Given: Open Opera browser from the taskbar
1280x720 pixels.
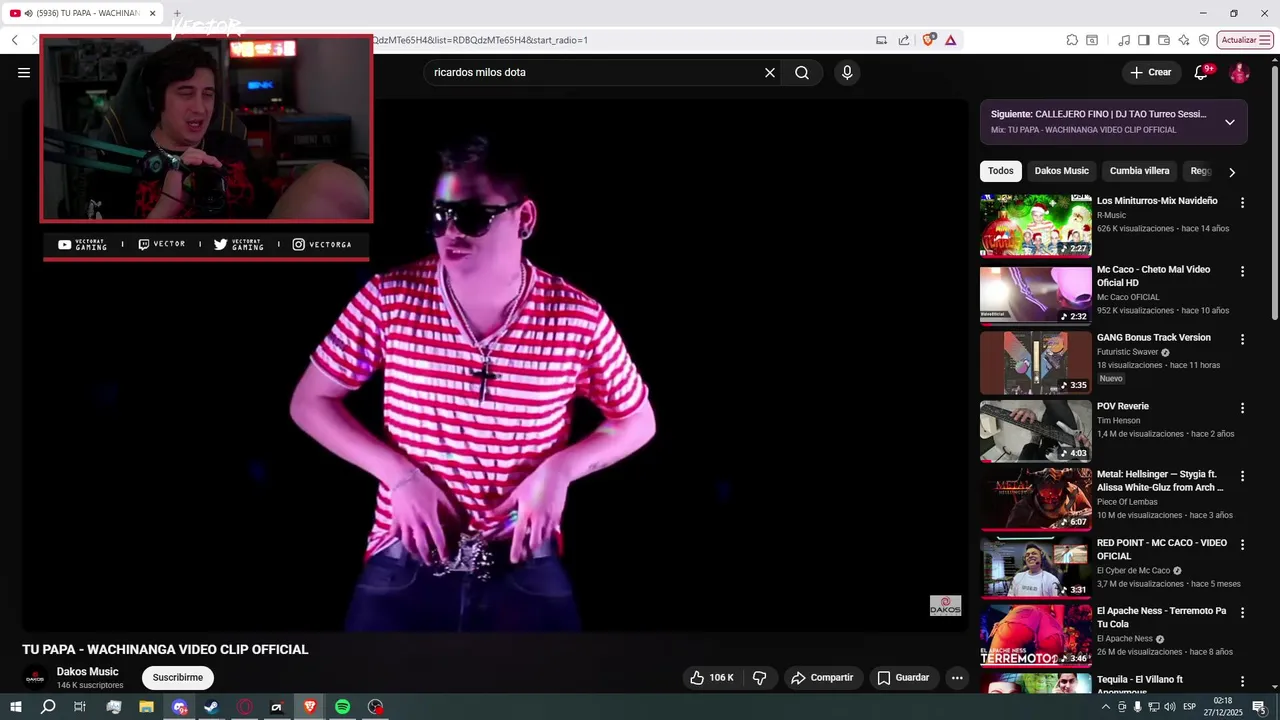Looking at the screenshot, I should point(245,707).
